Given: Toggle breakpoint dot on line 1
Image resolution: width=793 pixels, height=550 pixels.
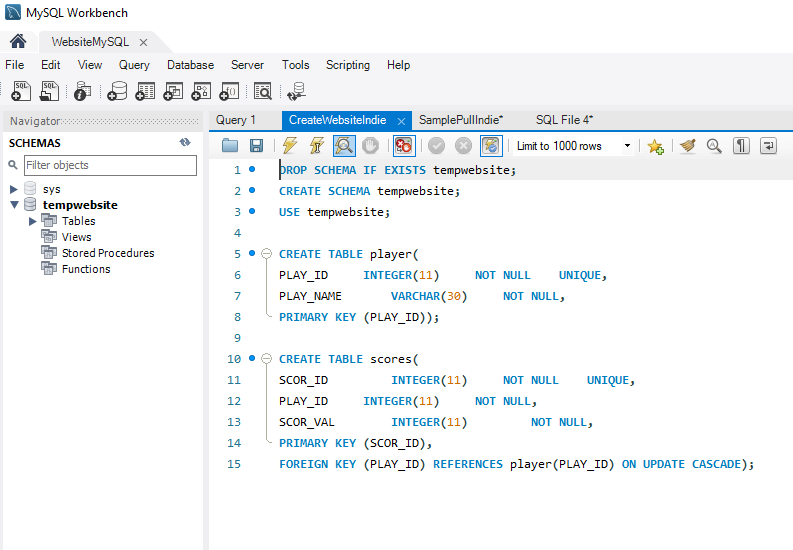Looking at the screenshot, I should click(252, 169).
